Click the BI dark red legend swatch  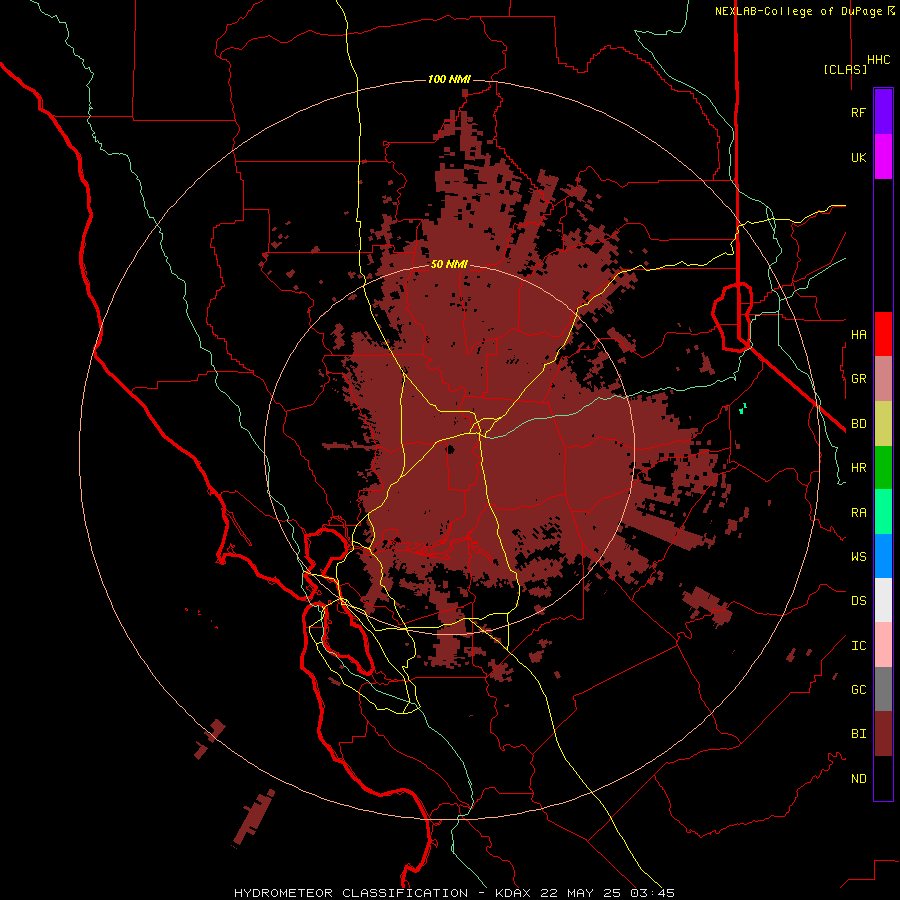(883, 734)
